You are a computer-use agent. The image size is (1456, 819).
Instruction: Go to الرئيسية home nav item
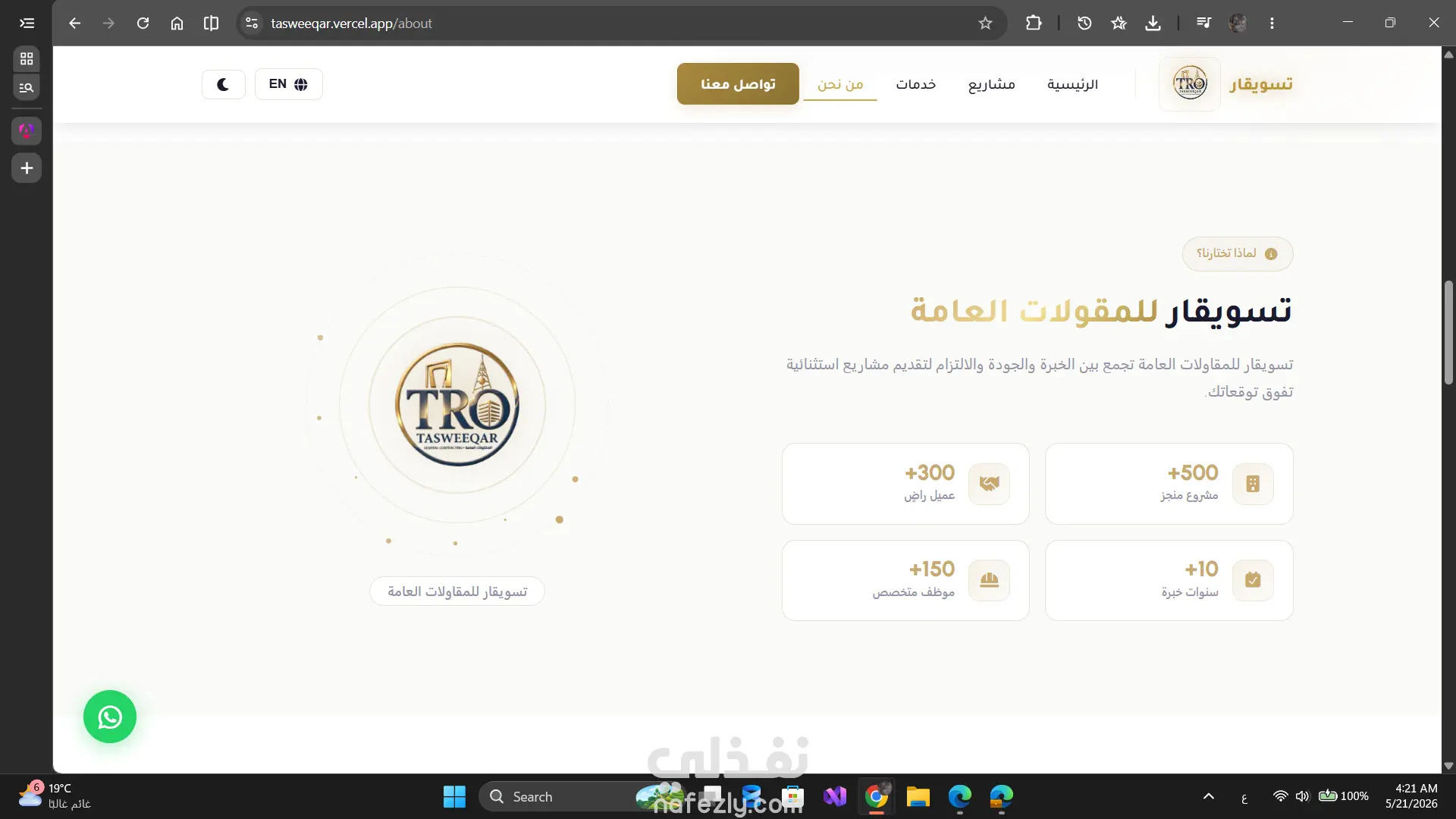coord(1072,84)
